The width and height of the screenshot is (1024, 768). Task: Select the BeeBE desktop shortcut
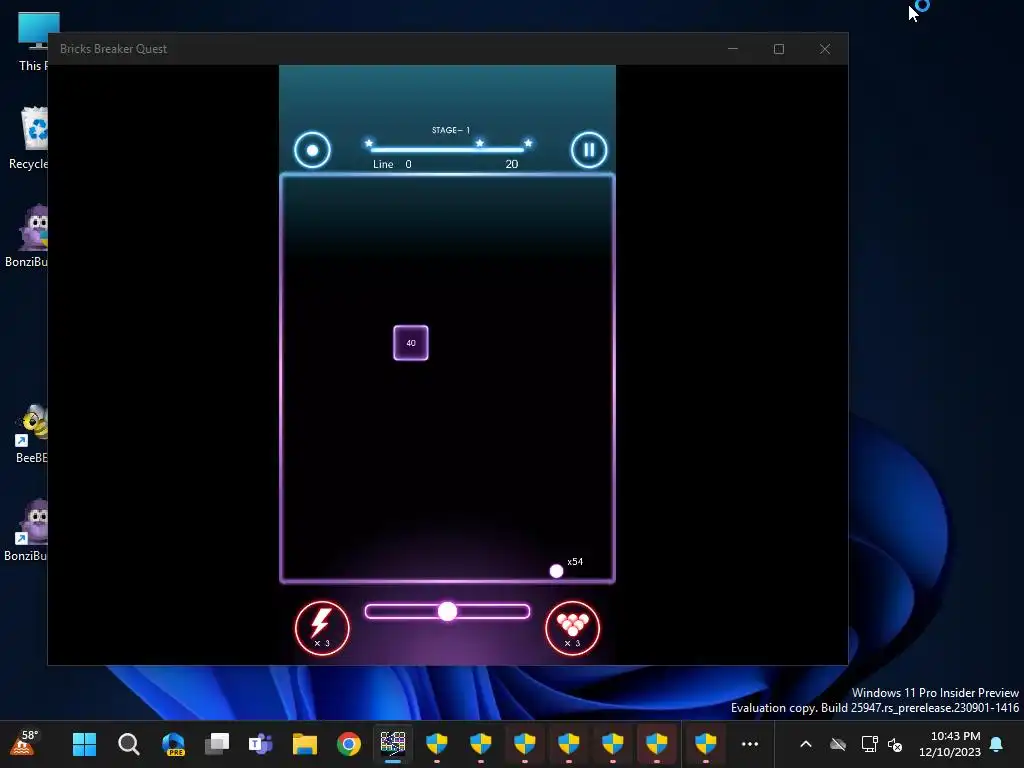point(31,434)
